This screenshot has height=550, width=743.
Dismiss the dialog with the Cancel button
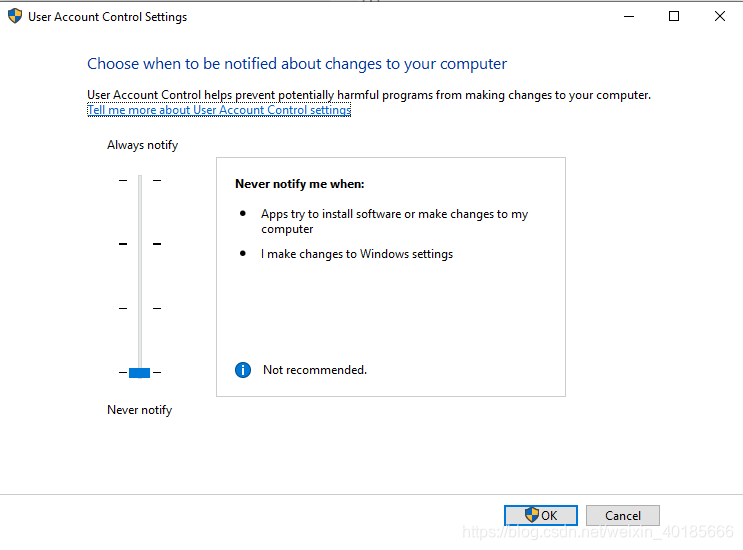coord(623,515)
